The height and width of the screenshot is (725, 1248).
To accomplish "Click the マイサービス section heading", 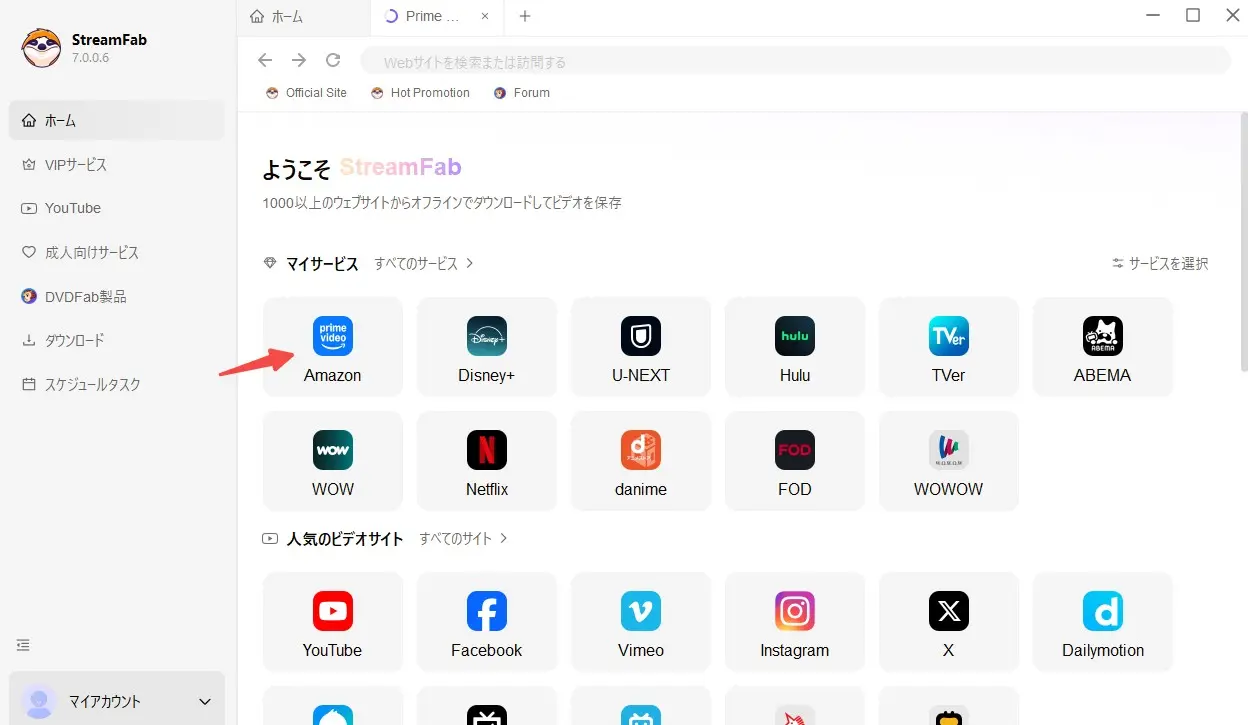I will click(322, 264).
